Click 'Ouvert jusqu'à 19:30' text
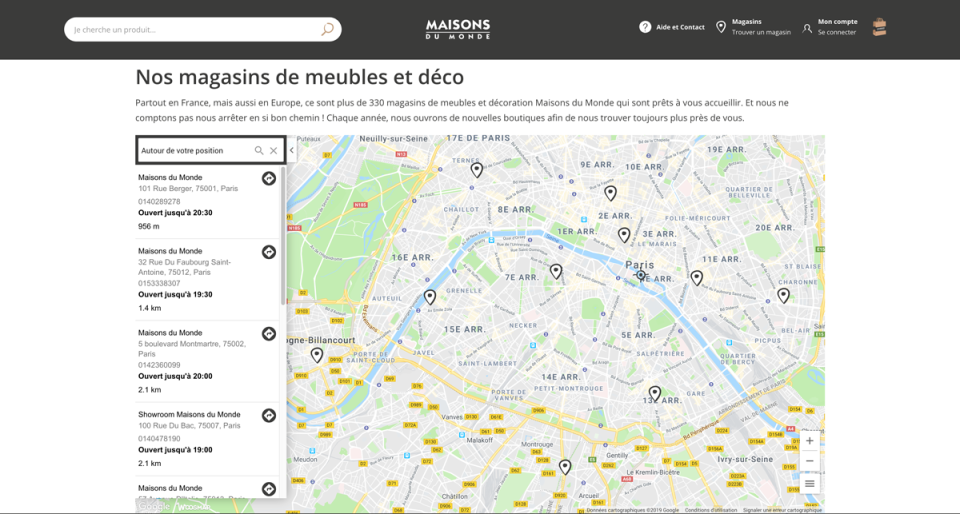Image resolution: width=960 pixels, height=514 pixels. coord(175,294)
